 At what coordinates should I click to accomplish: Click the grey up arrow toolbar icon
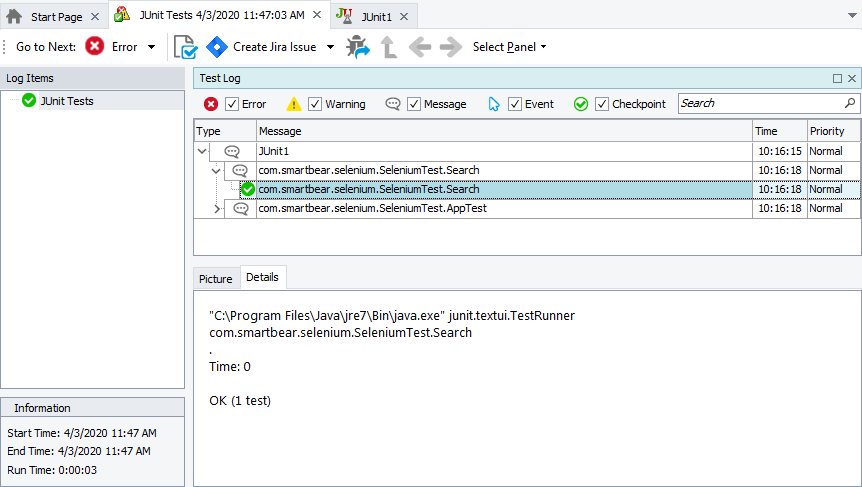tap(388, 47)
